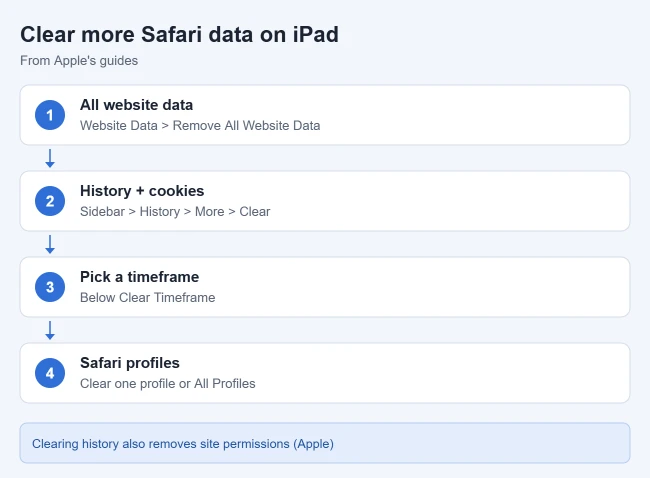The height and width of the screenshot is (478, 650).
Task: Click the "Clear more Safari data on iPad" heading
Action: point(179,34)
